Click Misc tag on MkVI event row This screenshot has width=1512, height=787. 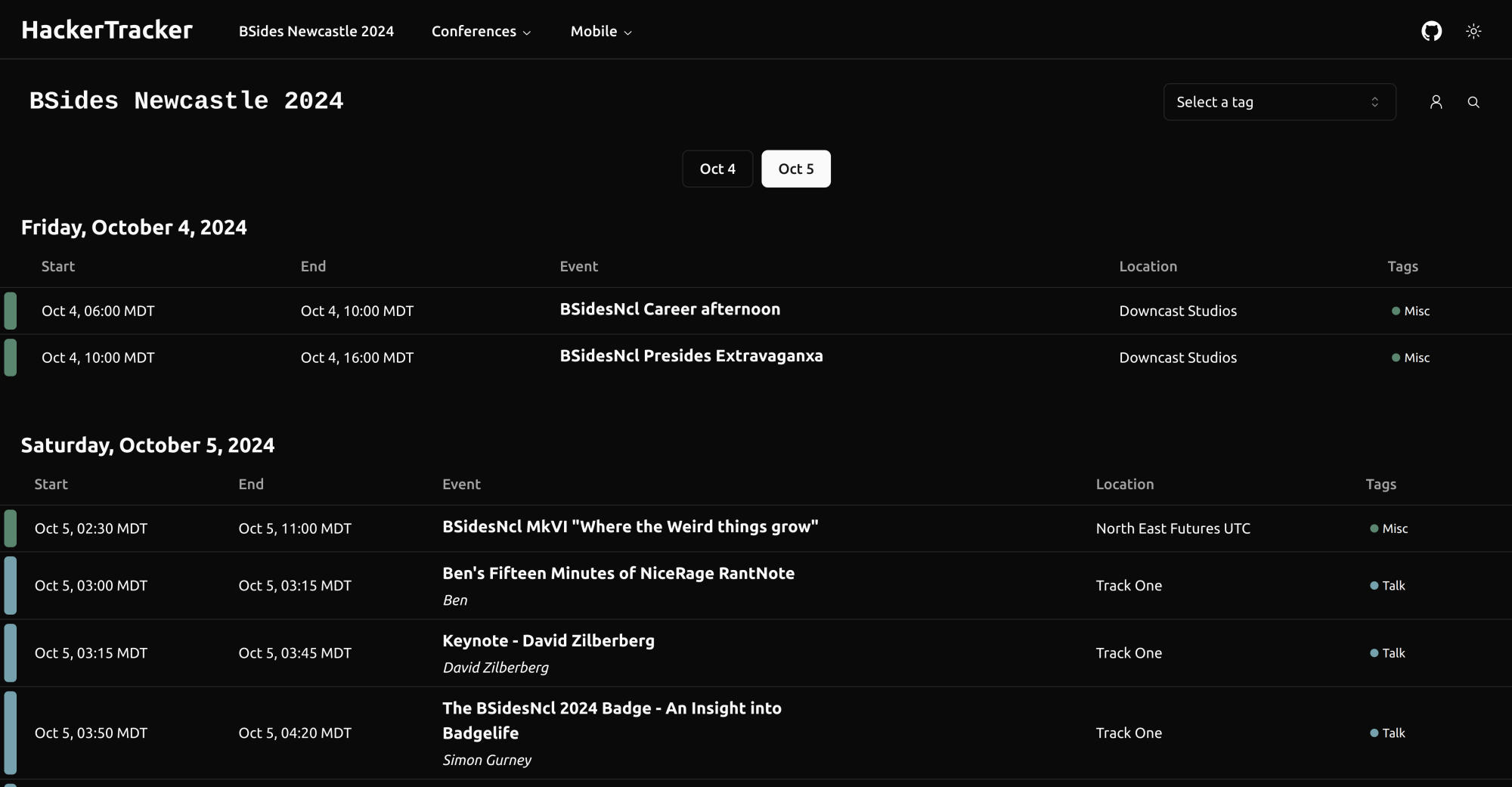tap(1389, 528)
